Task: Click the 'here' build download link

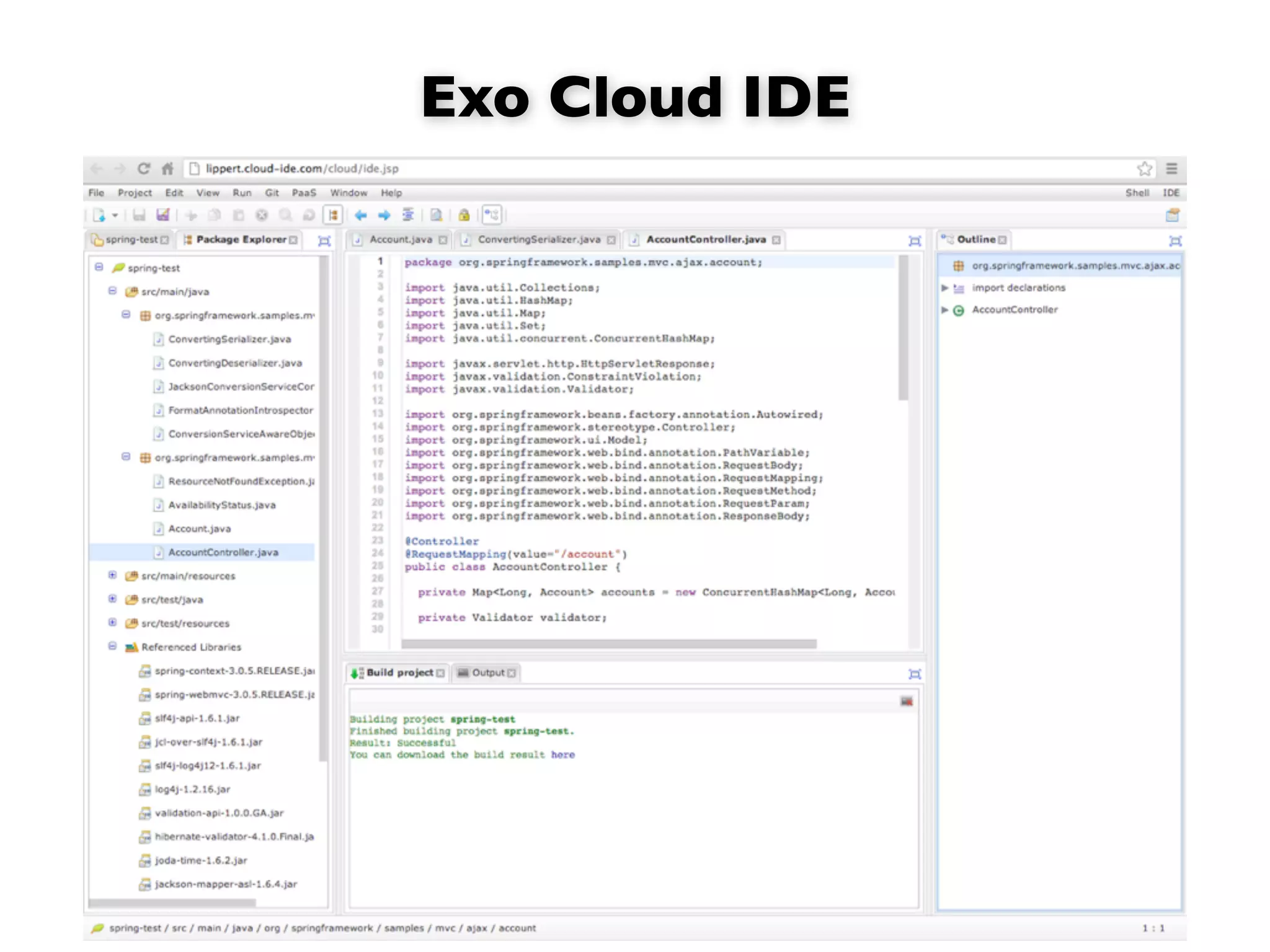Action: coord(562,755)
